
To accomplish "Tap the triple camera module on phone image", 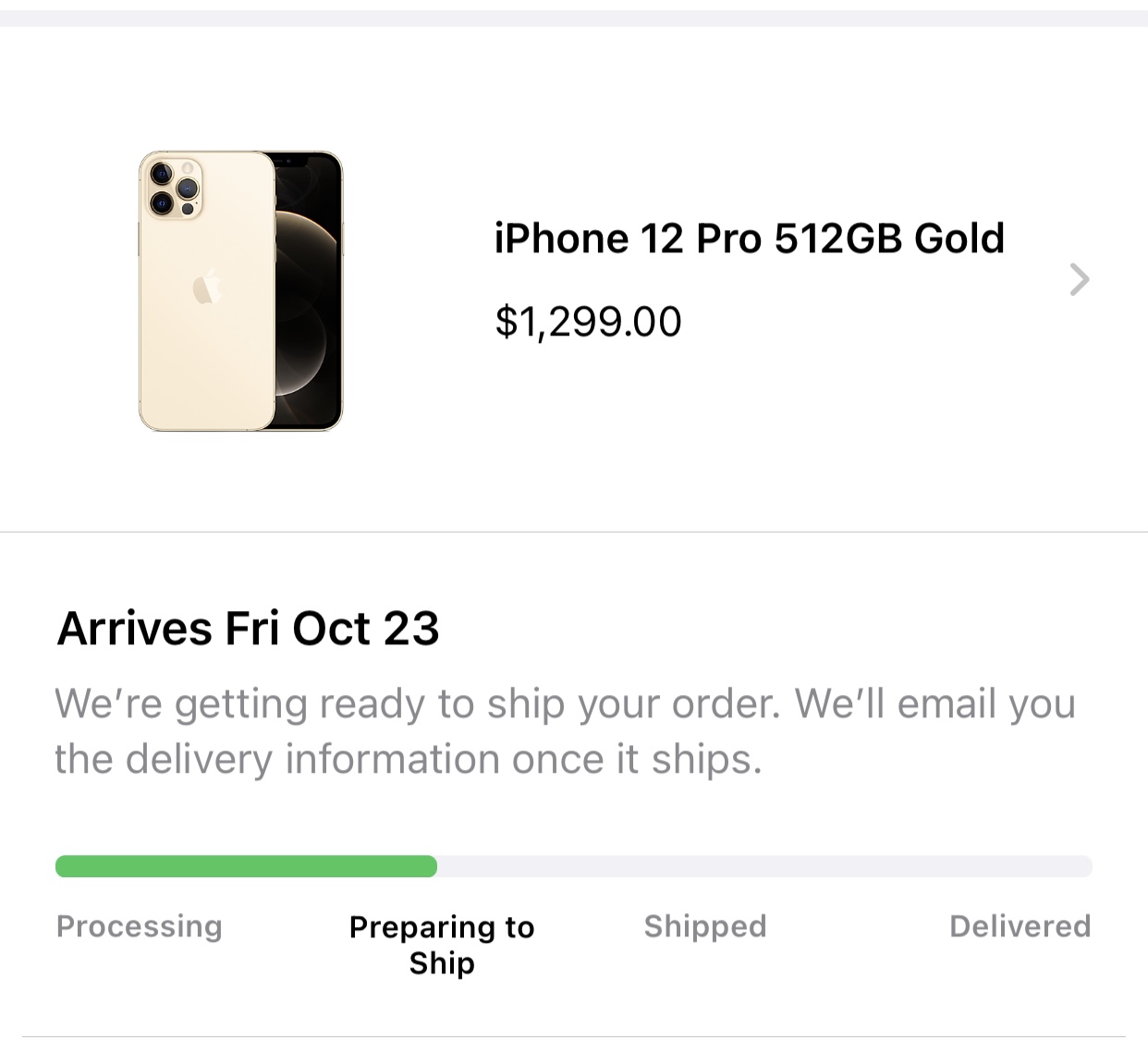I will pos(173,188).
